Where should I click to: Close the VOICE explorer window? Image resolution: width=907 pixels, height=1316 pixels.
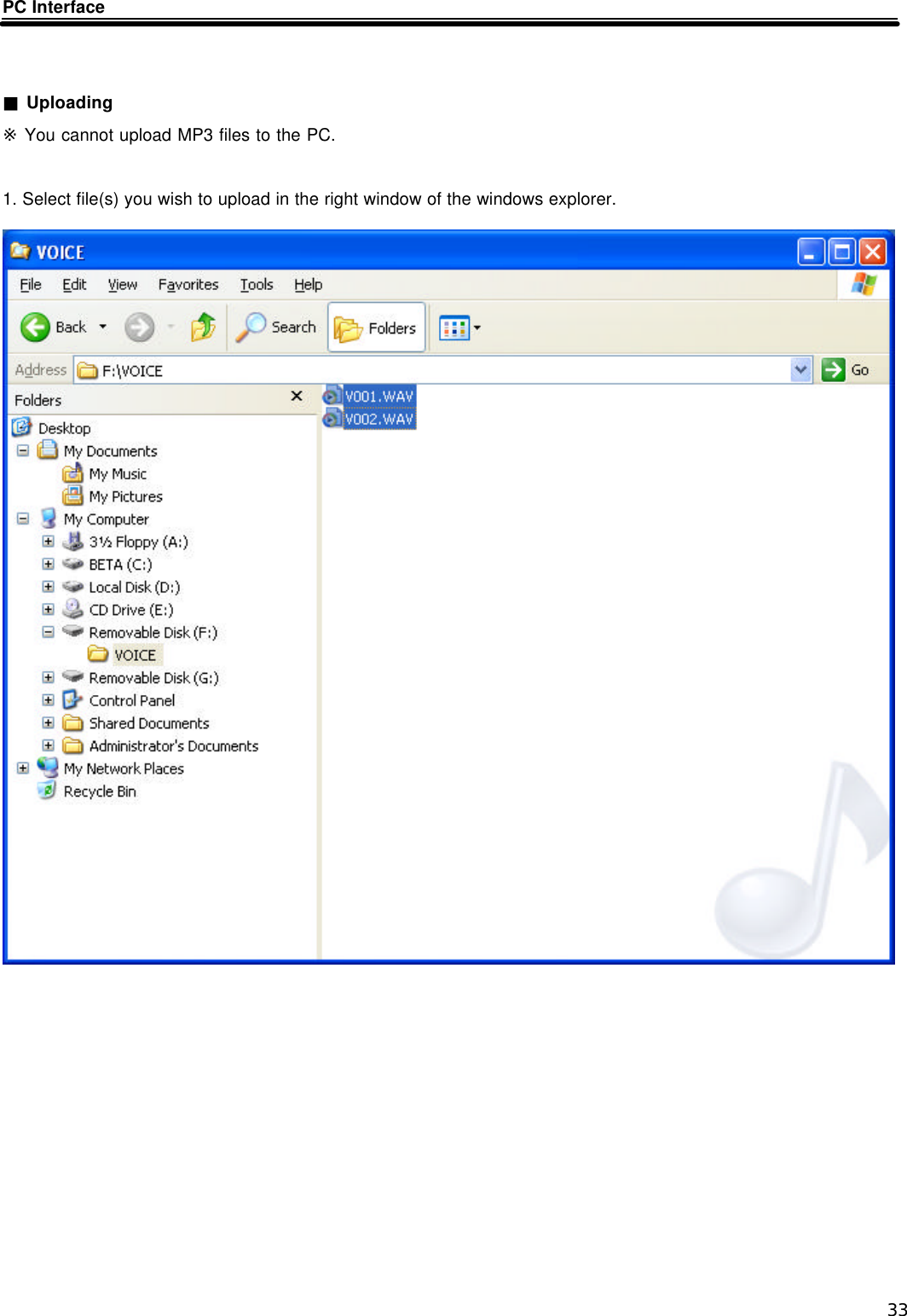873,252
